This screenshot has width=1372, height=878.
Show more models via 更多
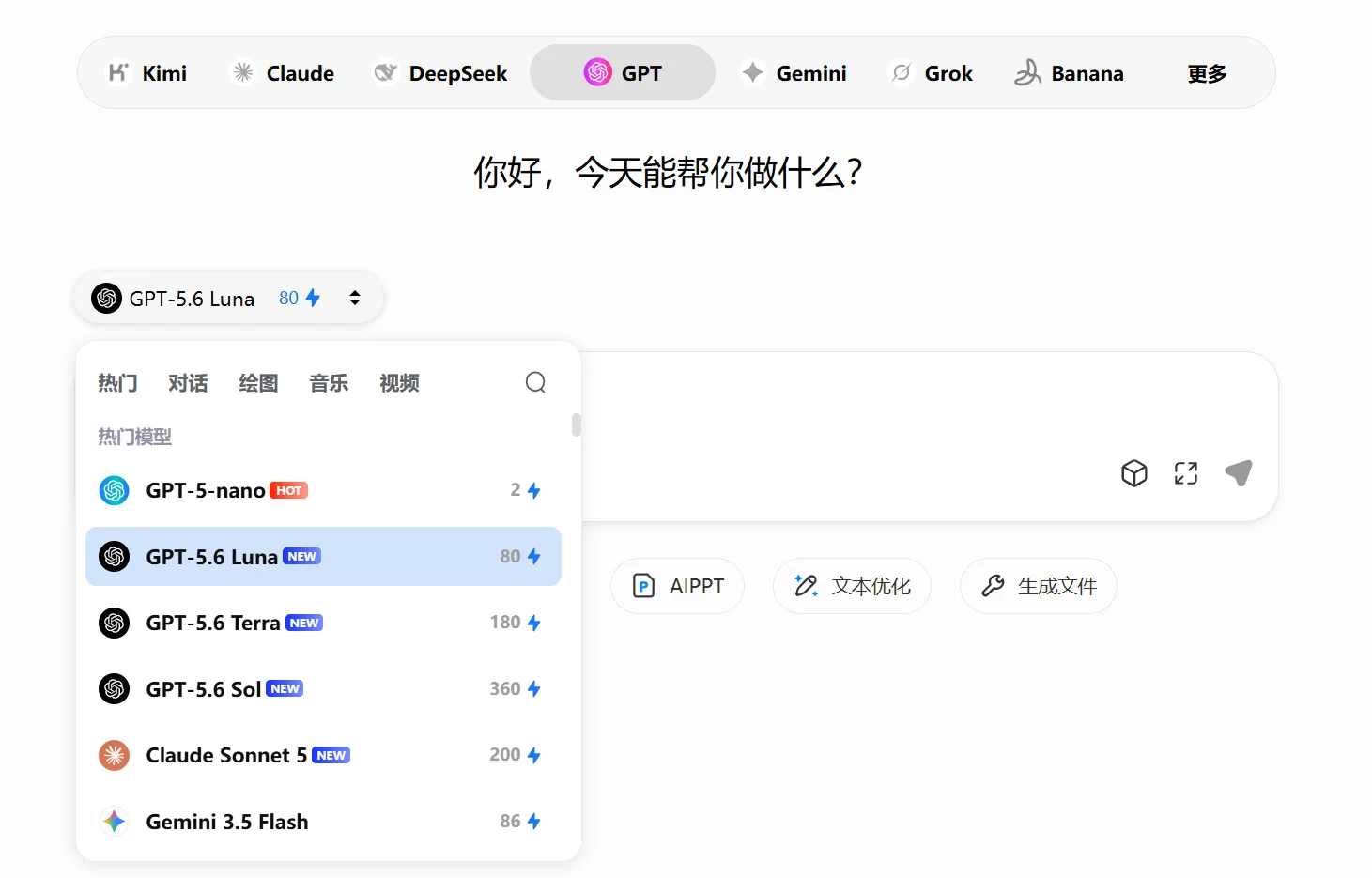pyautogui.click(x=1207, y=73)
